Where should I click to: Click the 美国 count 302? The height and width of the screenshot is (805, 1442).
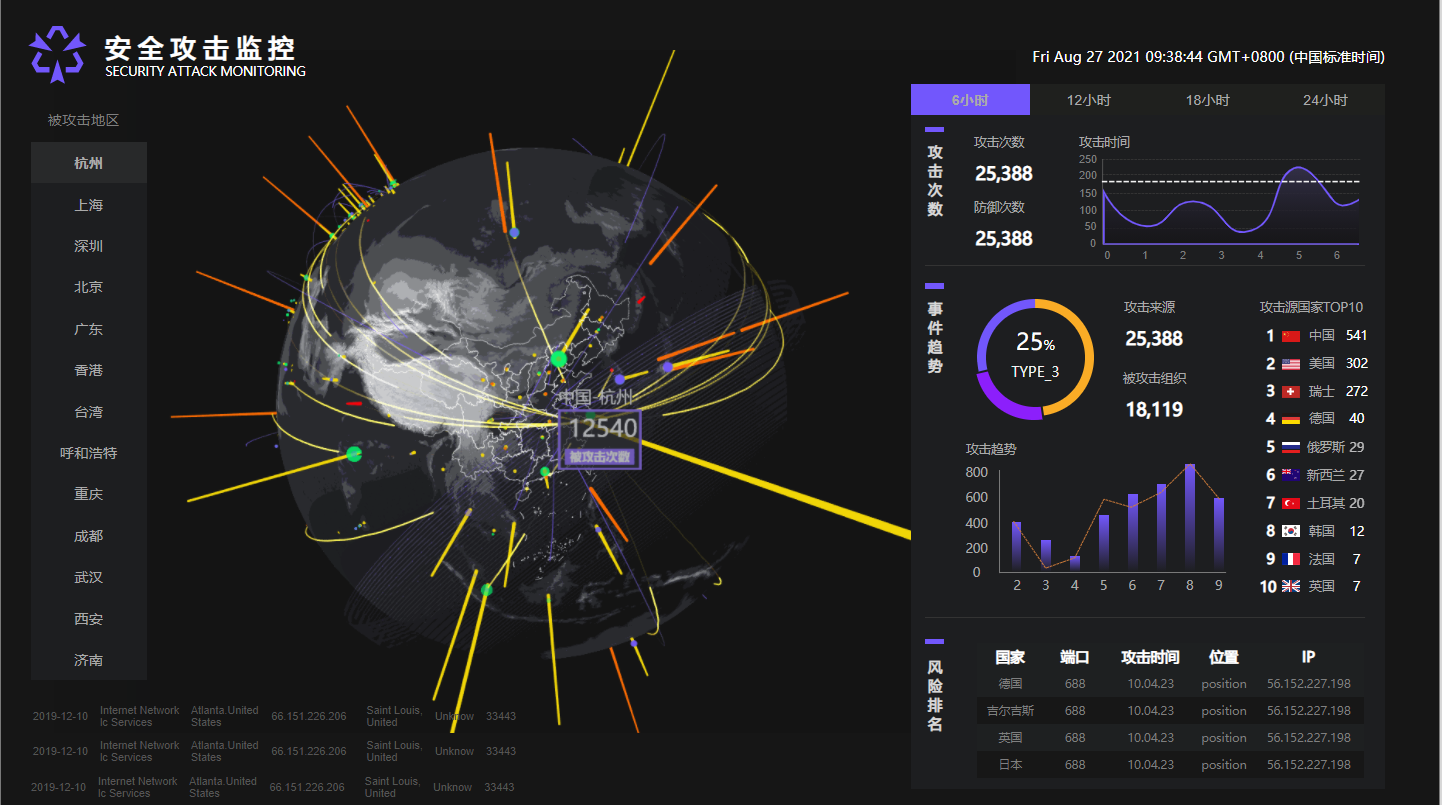pyautogui.click(x=1356, y=364)
